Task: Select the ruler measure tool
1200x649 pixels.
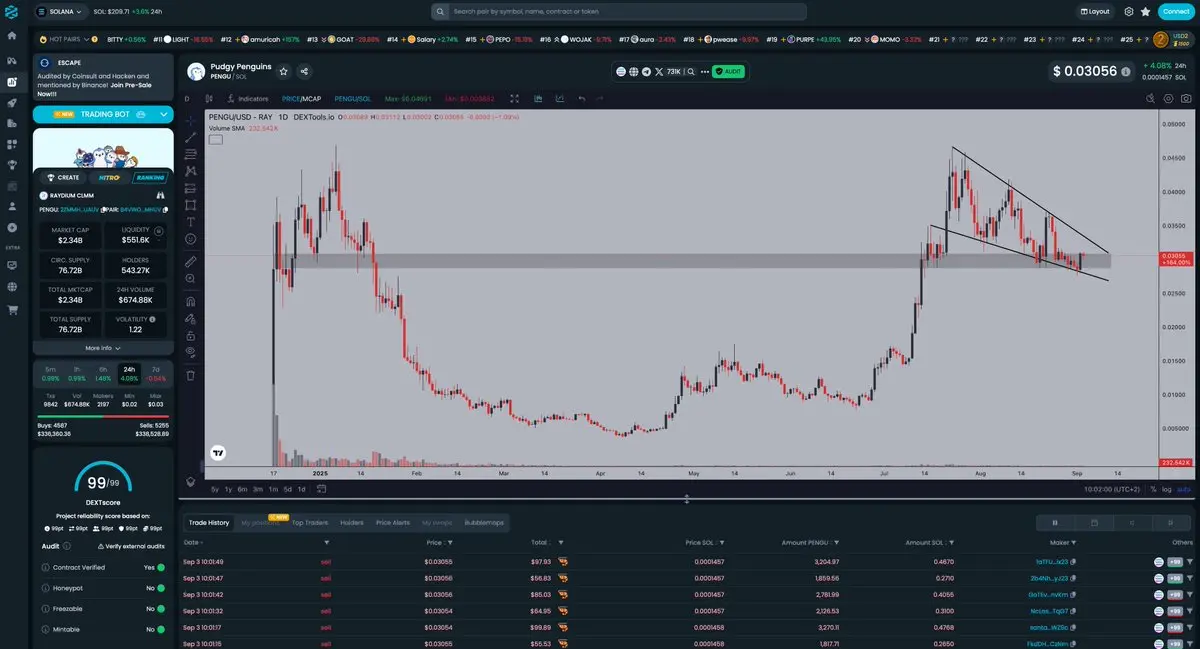Action: (x=191, y=261)
